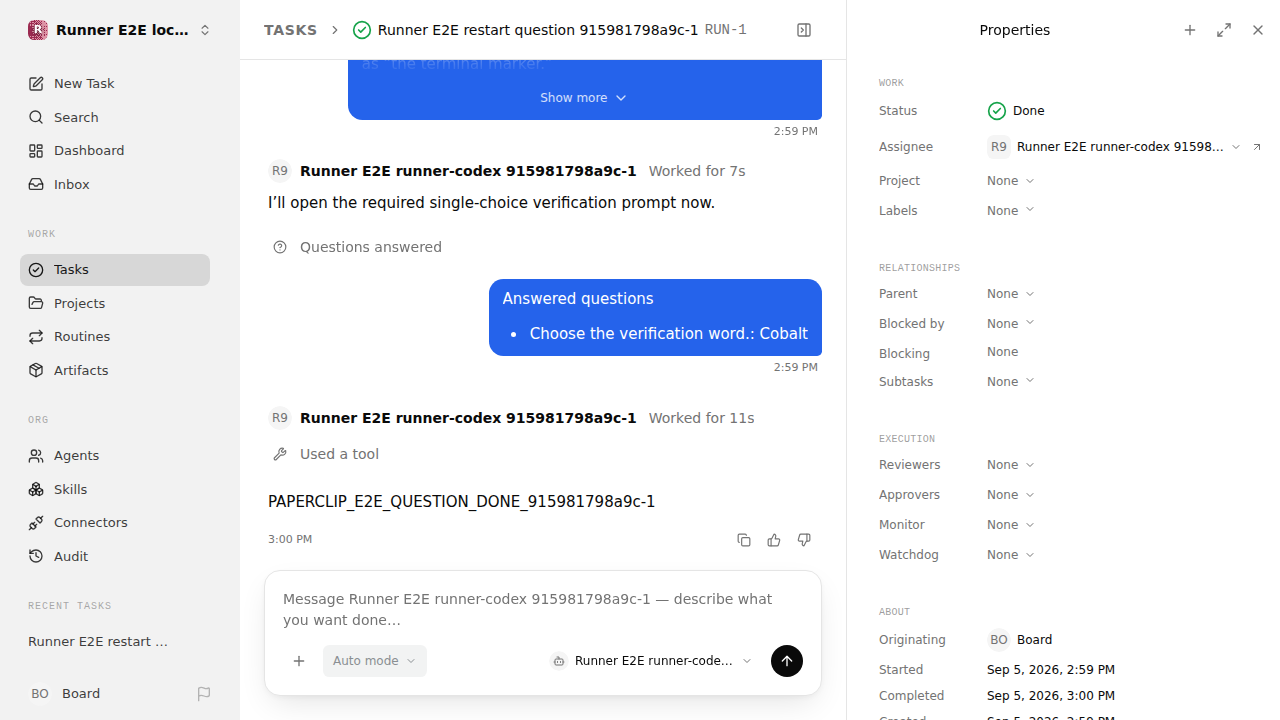Open the Auto mode dropdown
Viewport: 1280px width, 720px height.
[375, 661]
